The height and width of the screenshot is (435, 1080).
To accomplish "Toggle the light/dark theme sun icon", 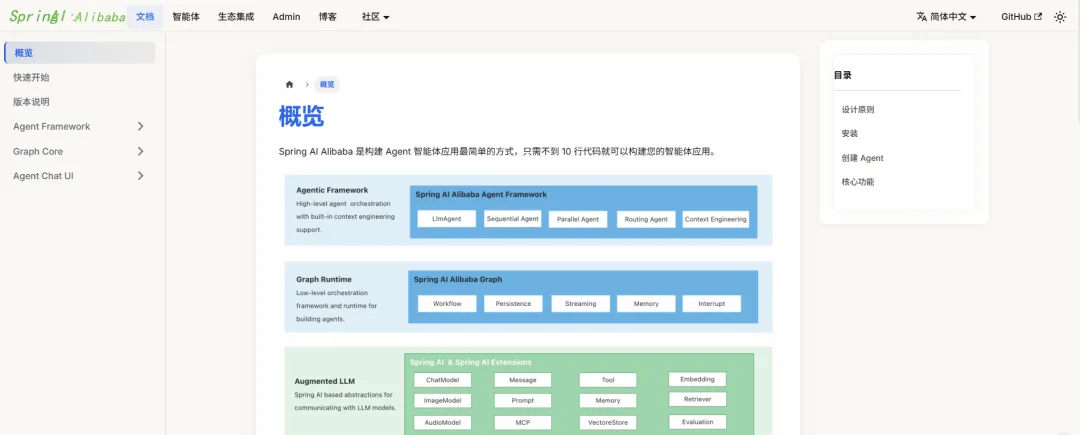I will [1060, 17].
